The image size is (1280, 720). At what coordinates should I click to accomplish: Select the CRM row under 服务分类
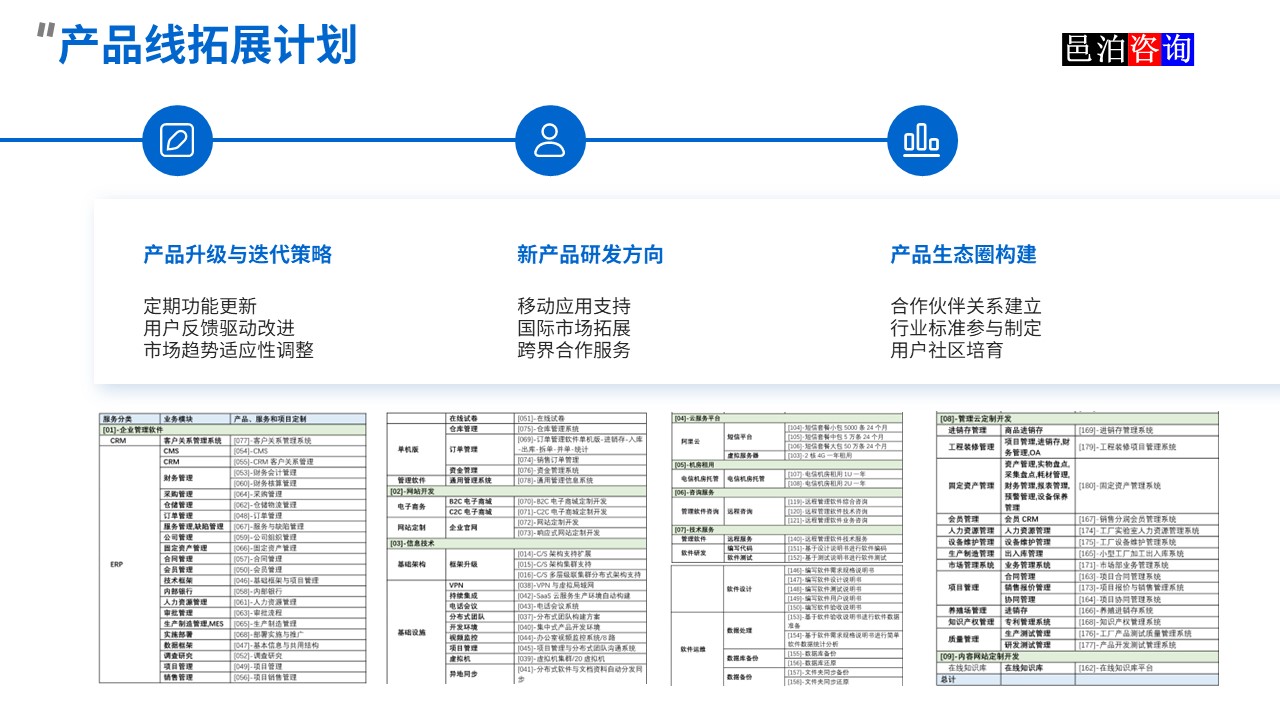[x=117, y=443]
